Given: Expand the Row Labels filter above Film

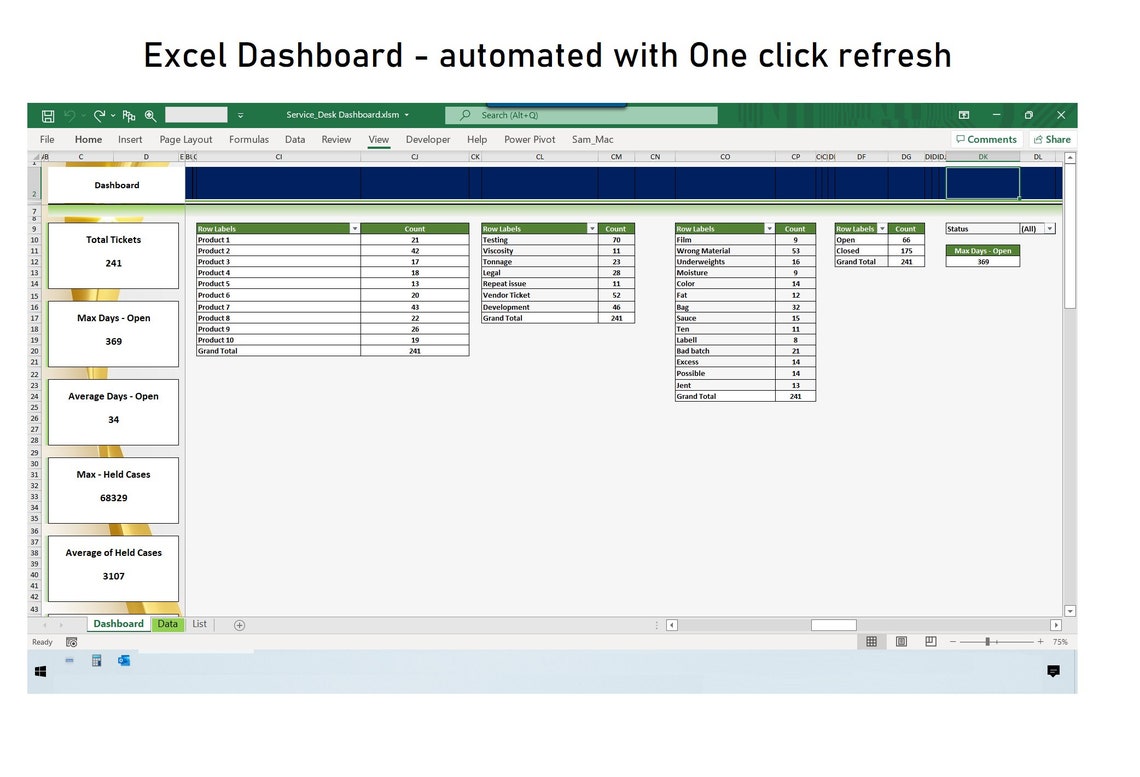Looking at the screenshot, I should coord(768,228).
